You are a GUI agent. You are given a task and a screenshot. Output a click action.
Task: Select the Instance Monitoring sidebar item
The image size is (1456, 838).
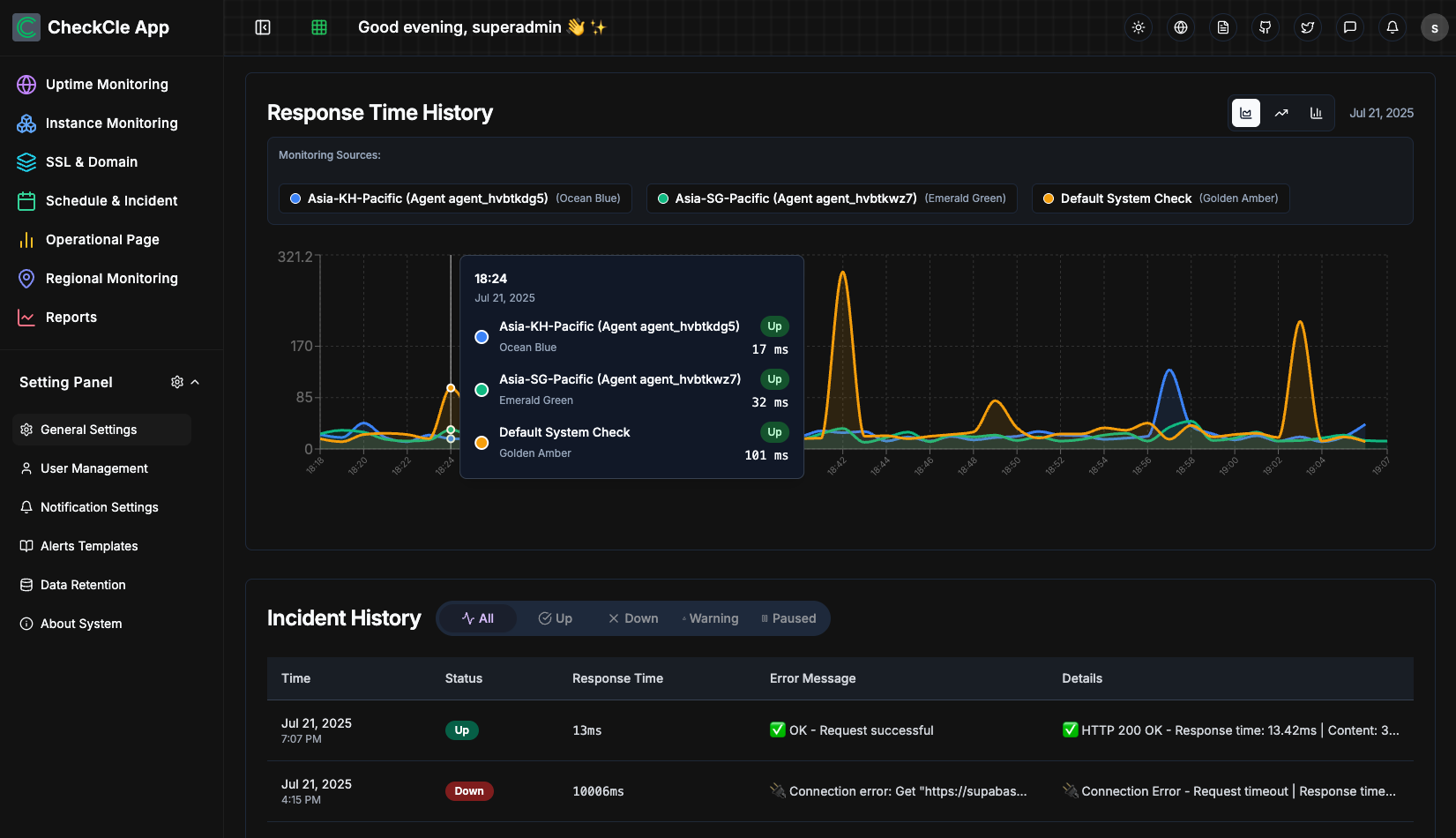coord(111,123)
